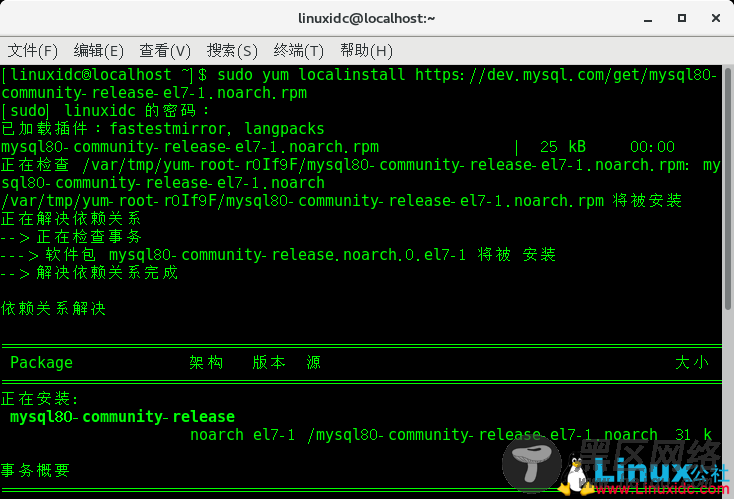The image size is (734, 499).
Task: Click the download size '25 kB'
Action: [x=563, y=147]
